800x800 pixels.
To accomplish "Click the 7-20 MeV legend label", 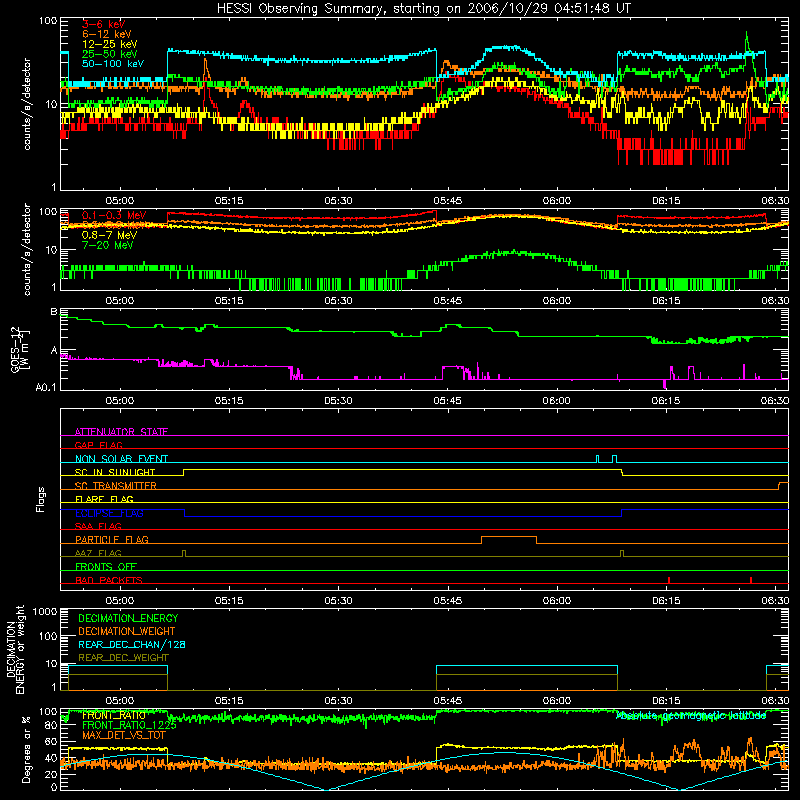I will pos(107,245).
